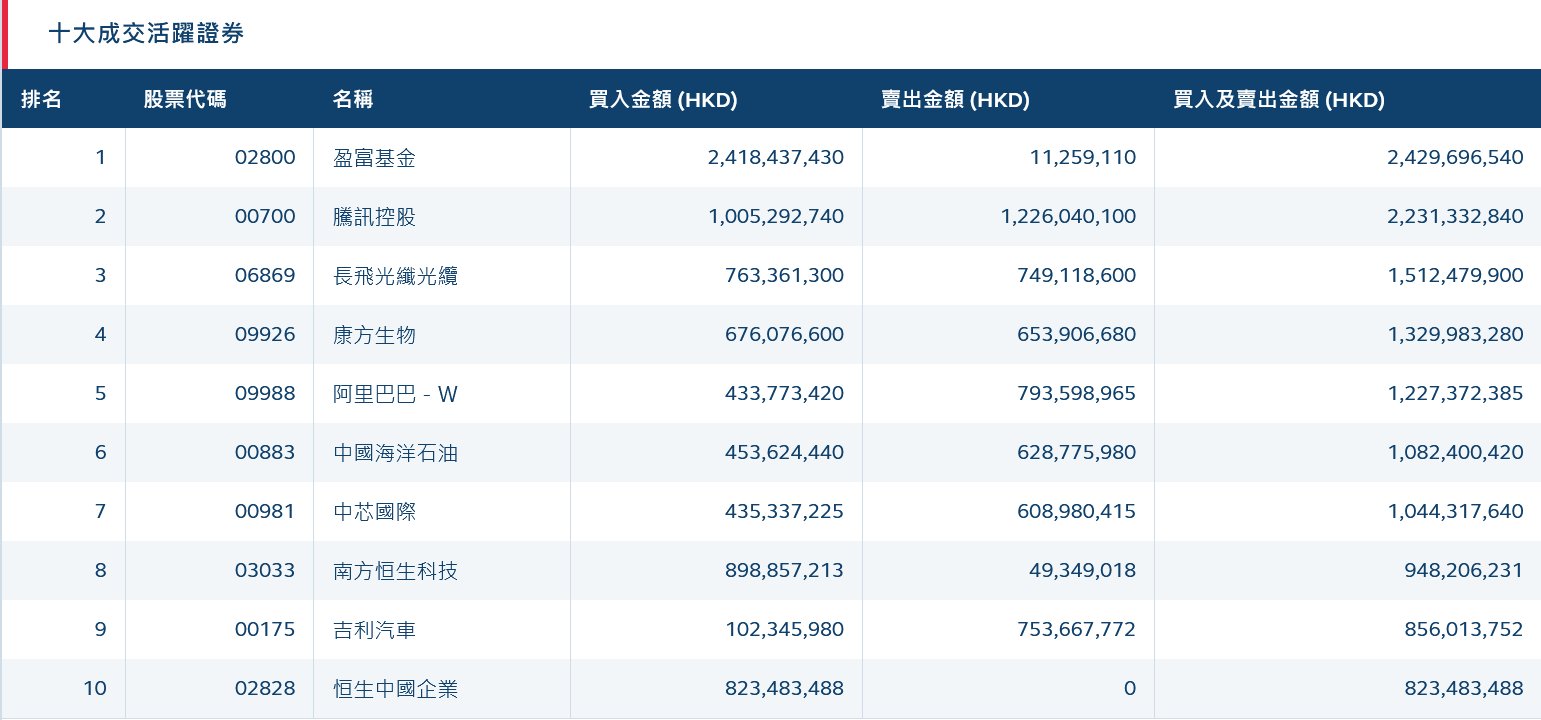Click the 名稱 column header
The width and height of the screenshot is (1541, 720).
coord(353,100)
